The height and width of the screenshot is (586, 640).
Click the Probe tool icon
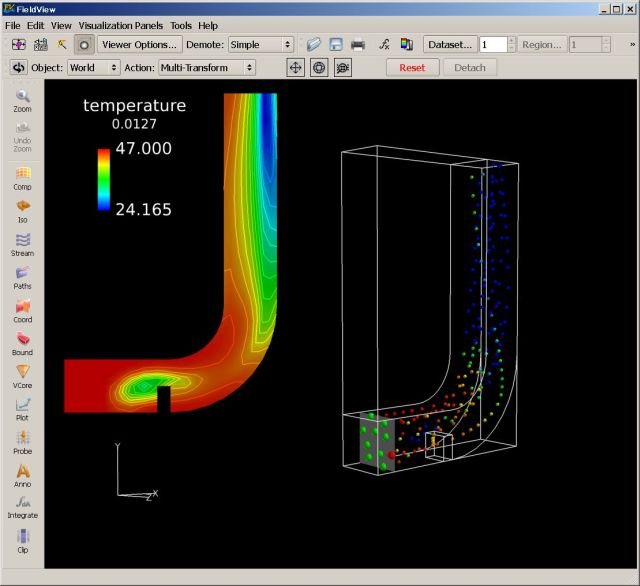click(x=22, y=440)
